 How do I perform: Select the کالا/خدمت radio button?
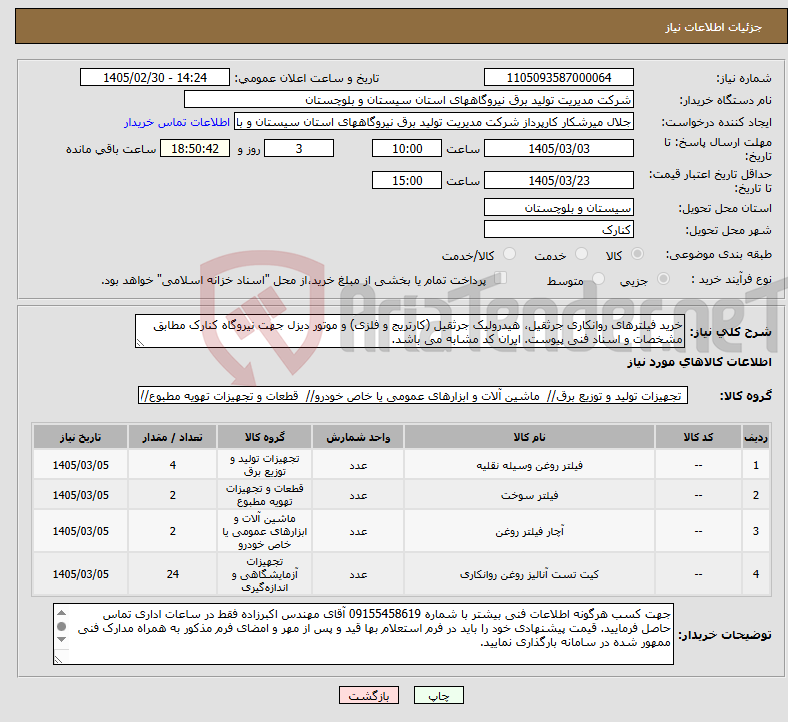(510, 254)
